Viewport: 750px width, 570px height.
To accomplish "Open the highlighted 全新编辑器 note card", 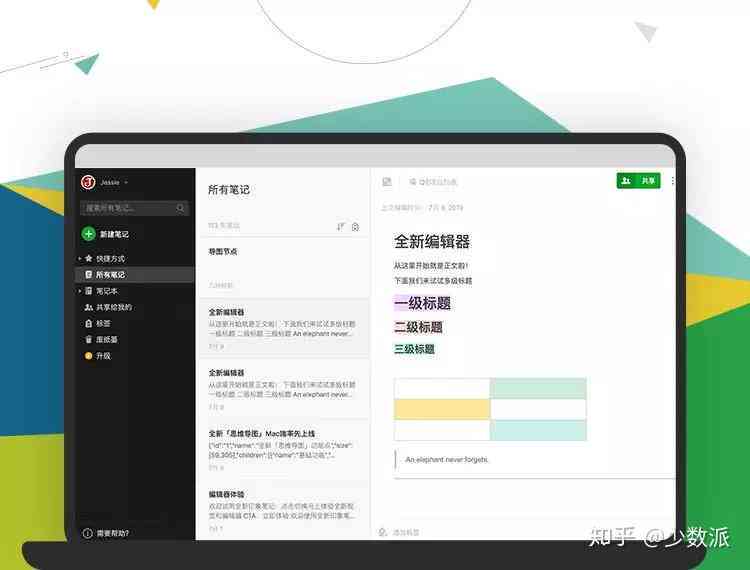I will point(284,328).
